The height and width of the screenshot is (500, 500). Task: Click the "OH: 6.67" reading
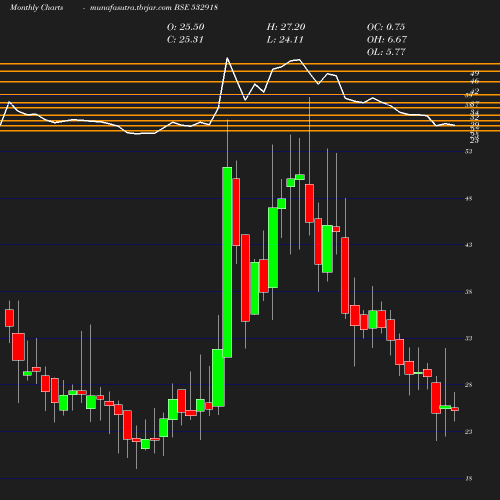click(x=387, y=40)
